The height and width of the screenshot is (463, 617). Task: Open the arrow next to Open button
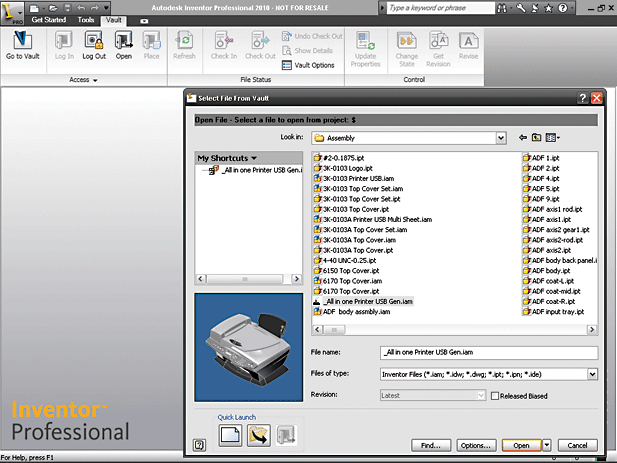pos(546,445)
